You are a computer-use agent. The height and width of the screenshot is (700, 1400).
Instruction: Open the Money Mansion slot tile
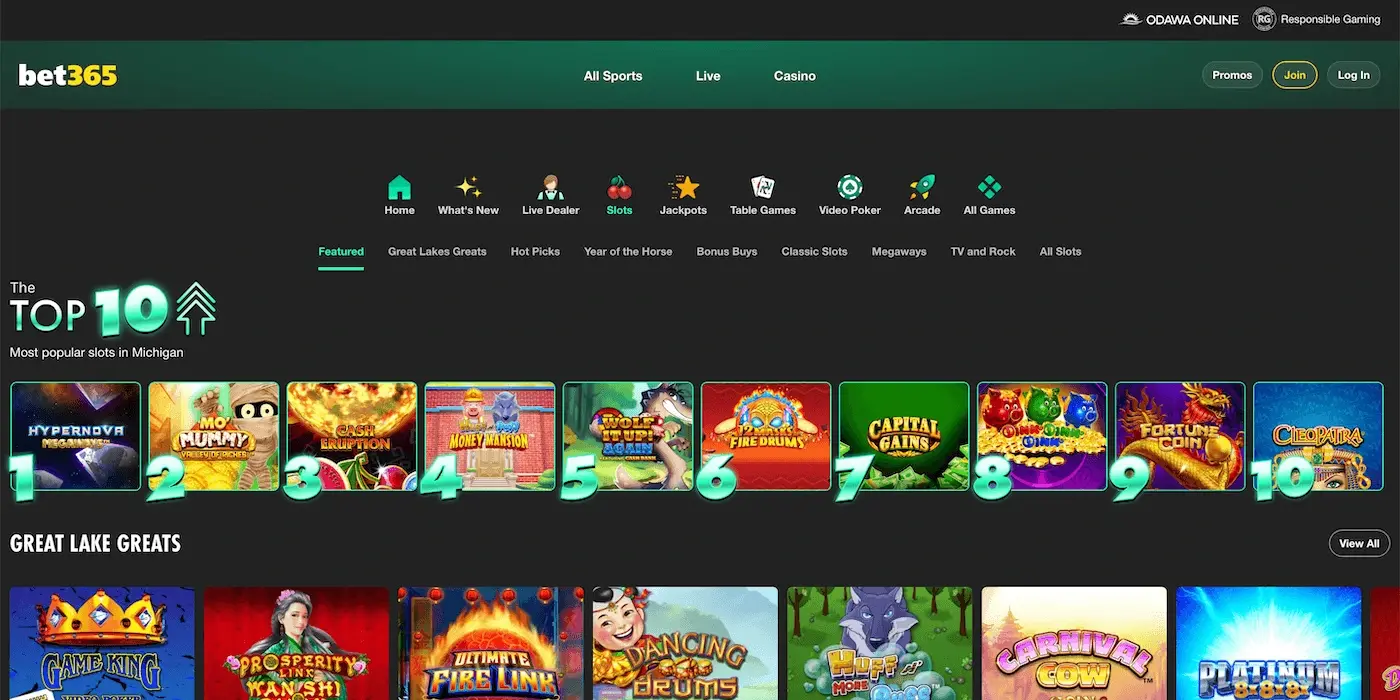490,436
